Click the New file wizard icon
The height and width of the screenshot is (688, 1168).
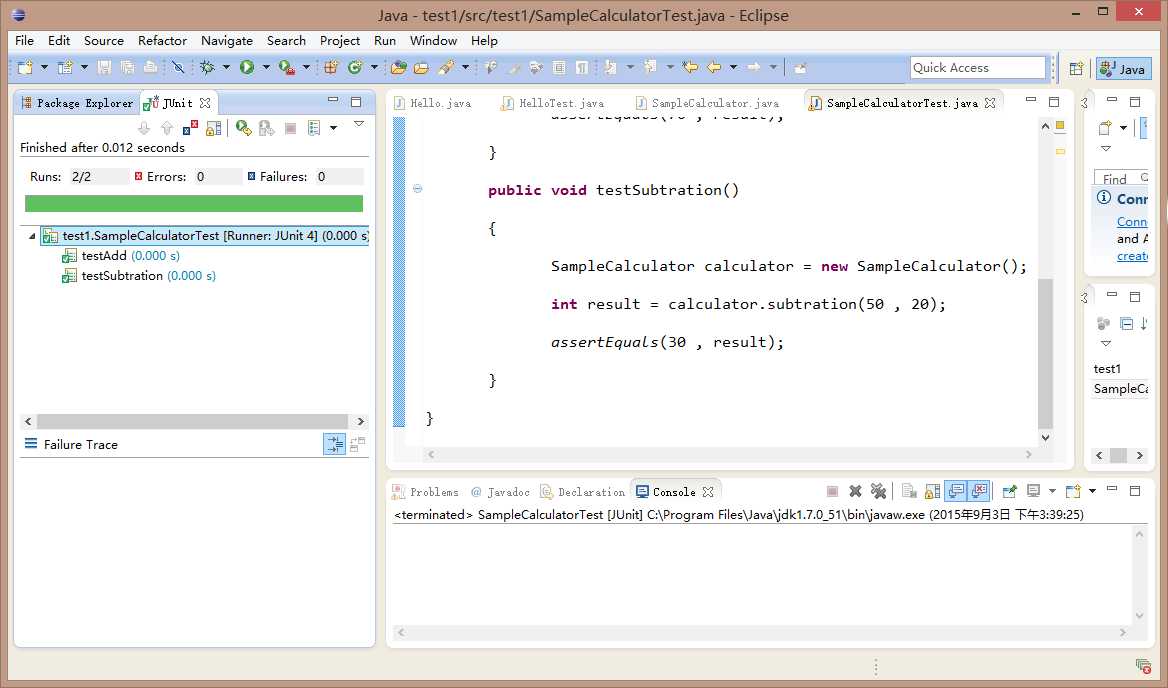click(25, 68)
